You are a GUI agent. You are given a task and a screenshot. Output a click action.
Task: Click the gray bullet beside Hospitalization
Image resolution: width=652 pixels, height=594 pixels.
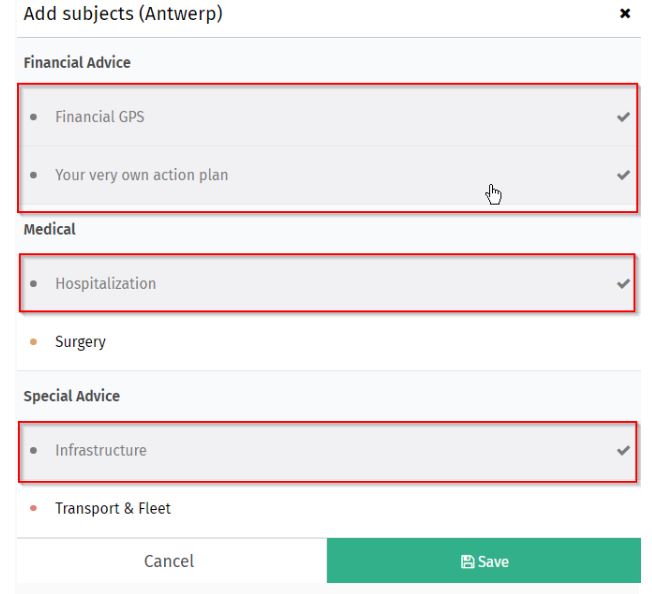[34, 283]
